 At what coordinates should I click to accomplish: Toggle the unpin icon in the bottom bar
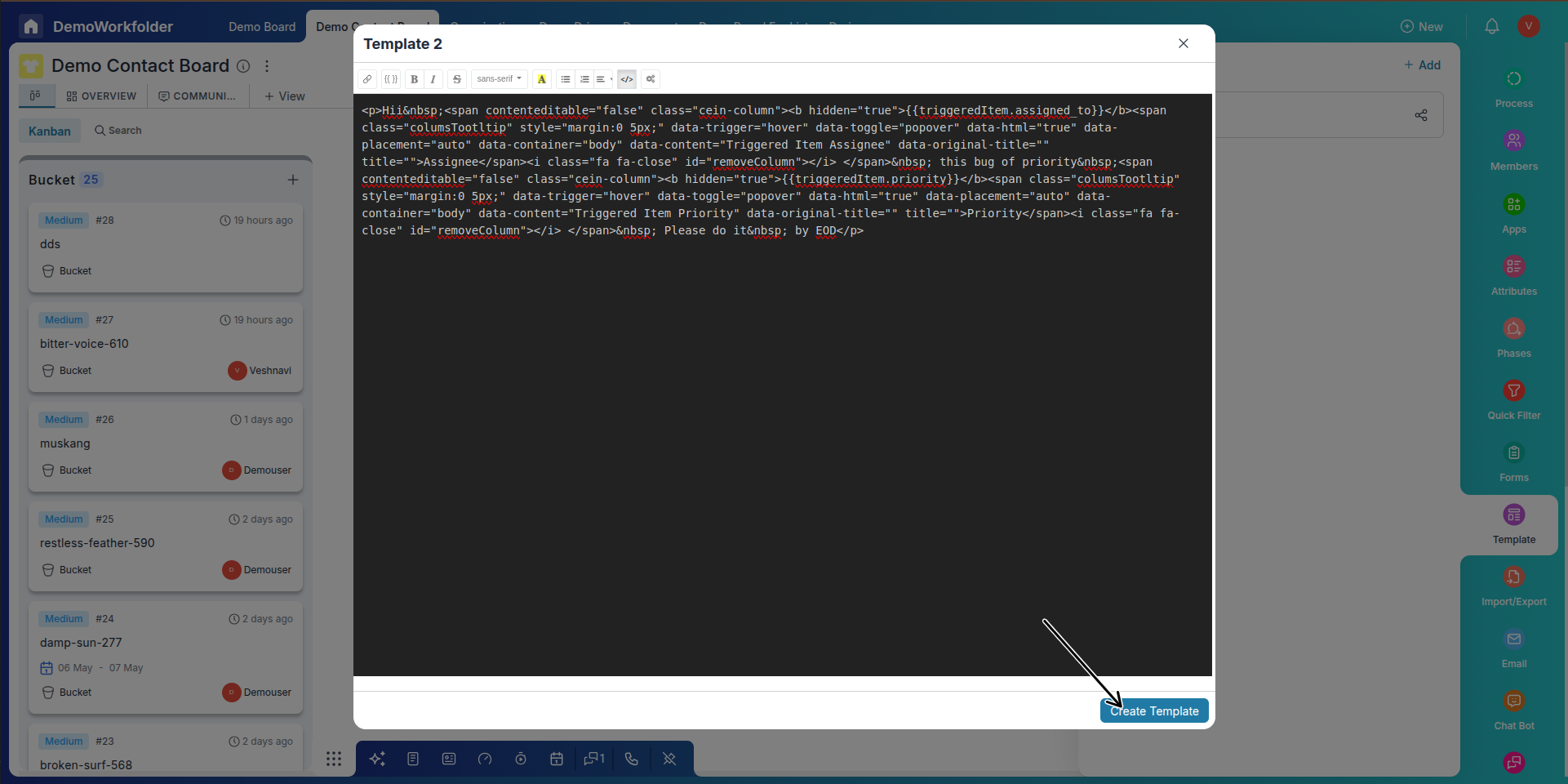(669, 759)
